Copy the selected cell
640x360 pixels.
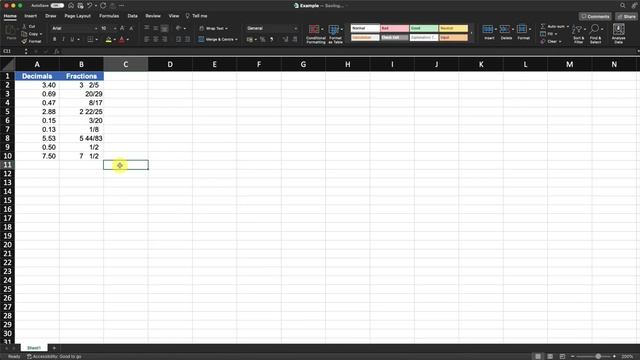pos(30,34)
